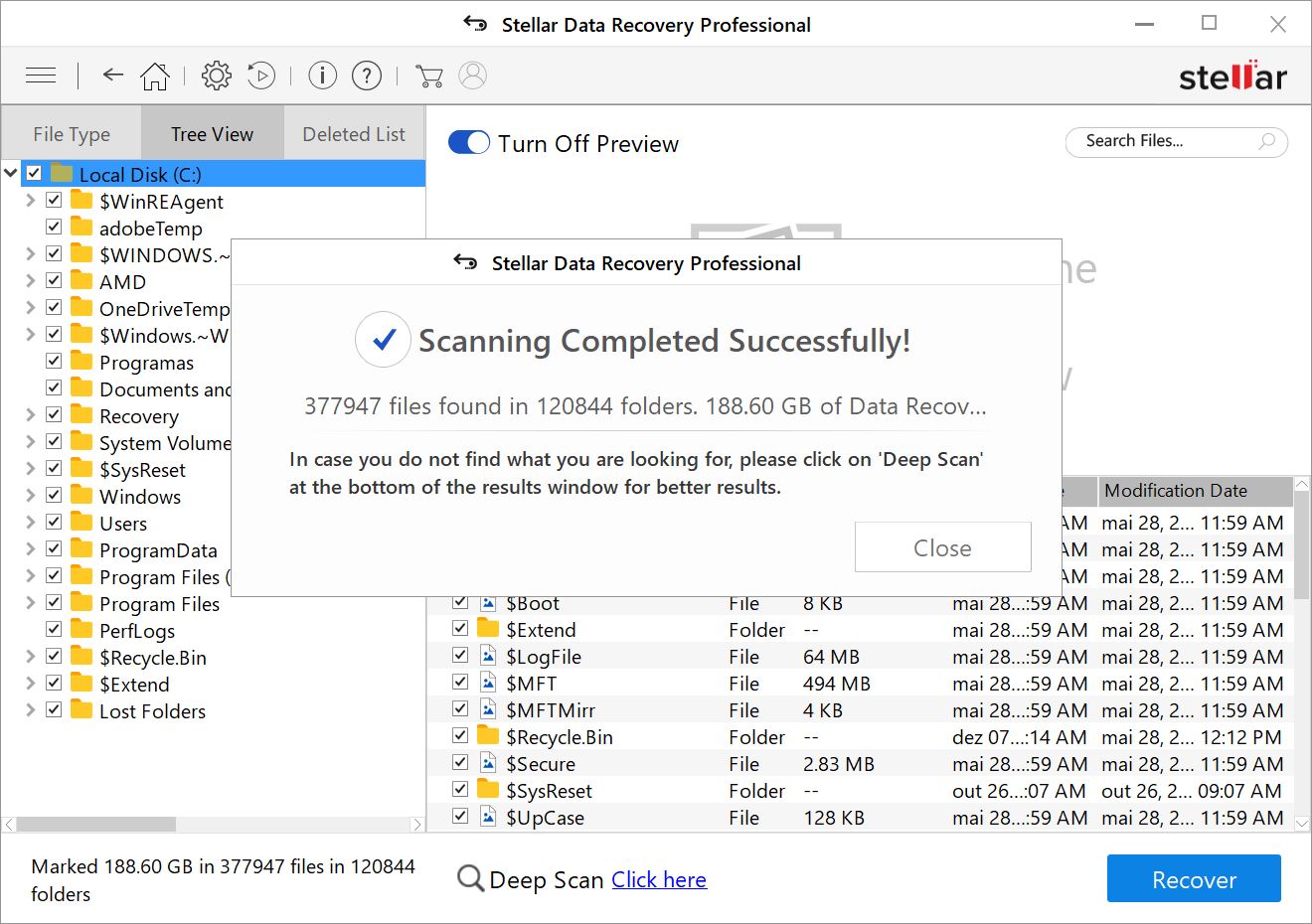Screen dimensions: 1312x924
Task: Click the Deep Scan 'Click here' link
Action: point(659,879)
